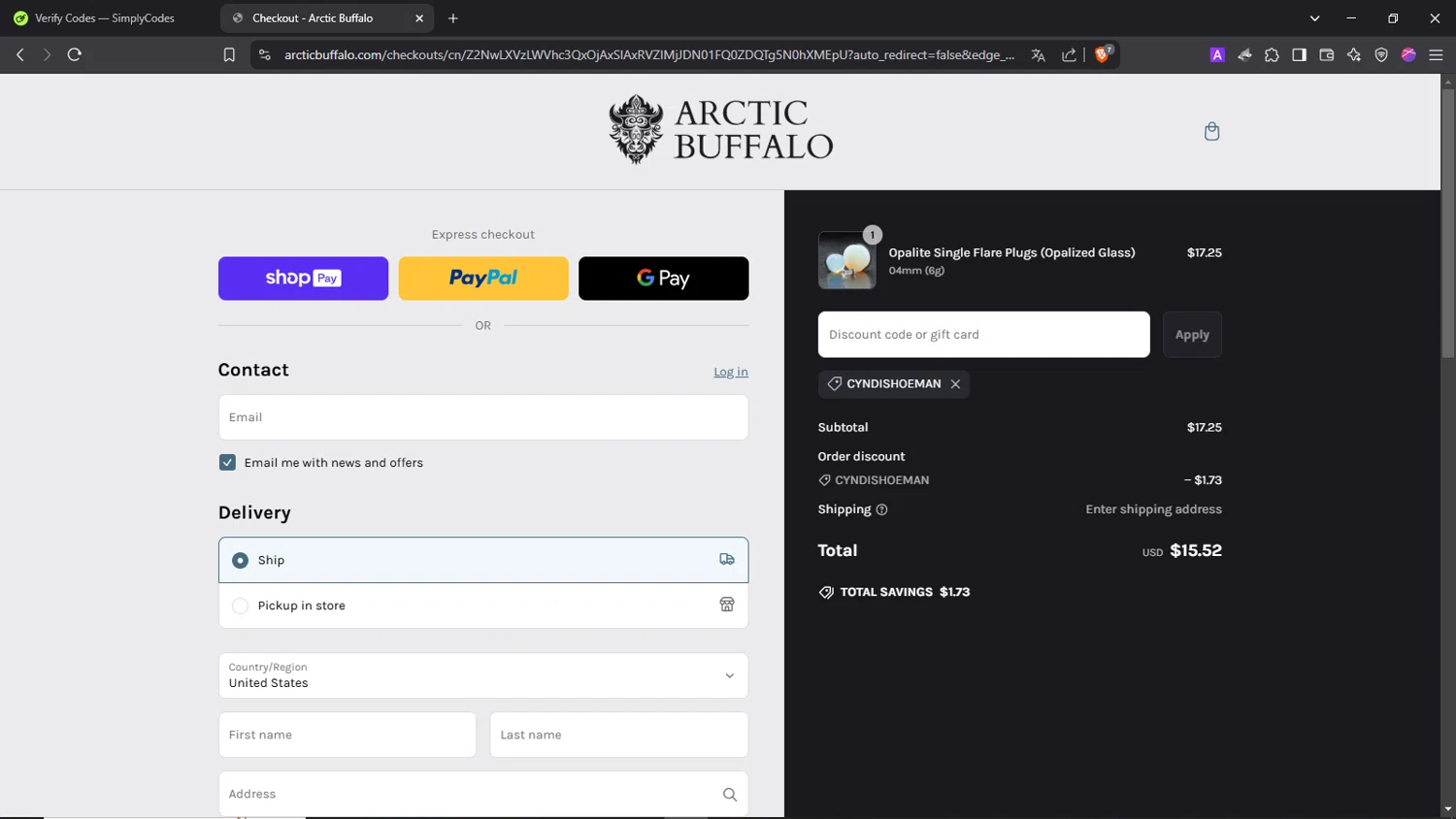Focus the Email input field
The height and width of the screenshot is (819, 1456).
pos(483,417)
